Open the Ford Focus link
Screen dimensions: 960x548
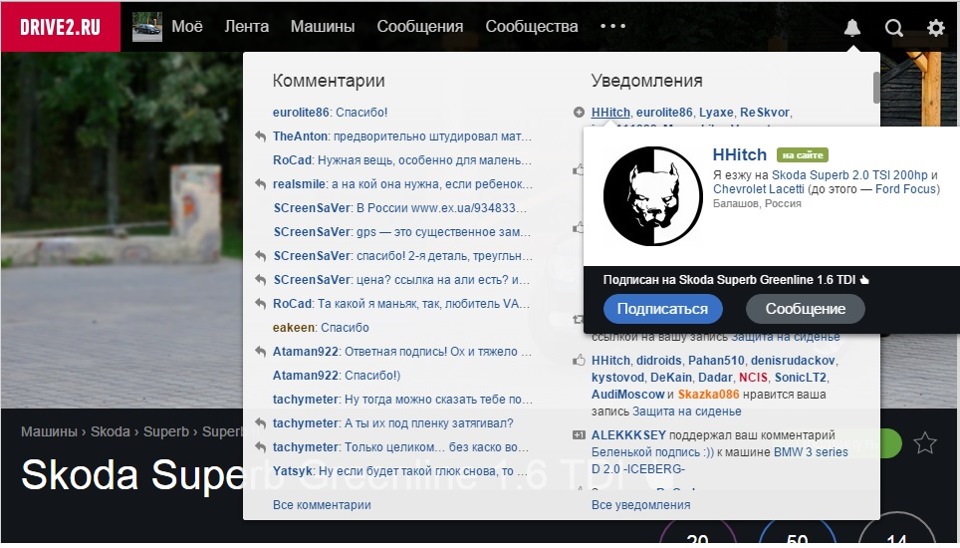906,189
